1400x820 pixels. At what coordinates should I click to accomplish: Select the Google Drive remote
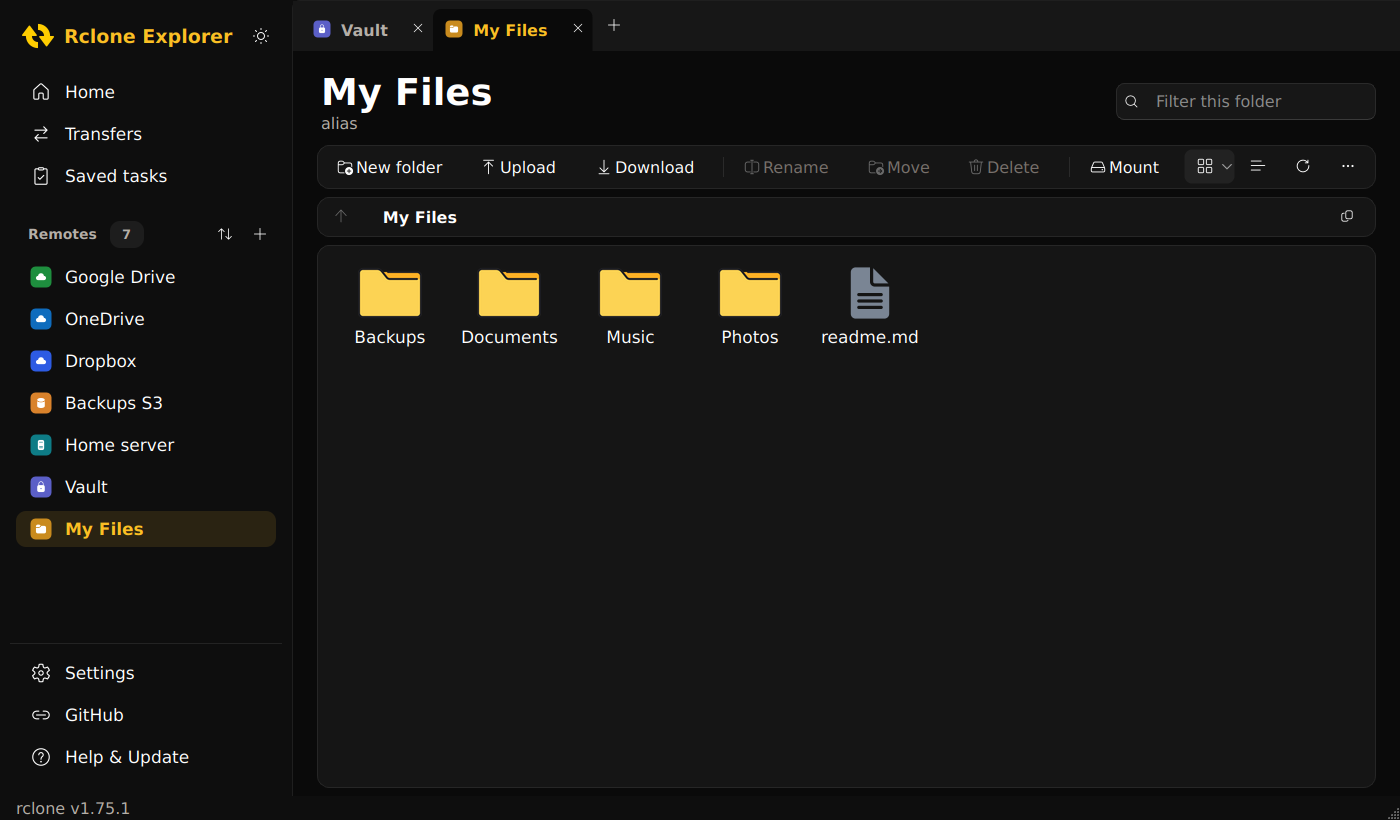(x=146, y=277)
